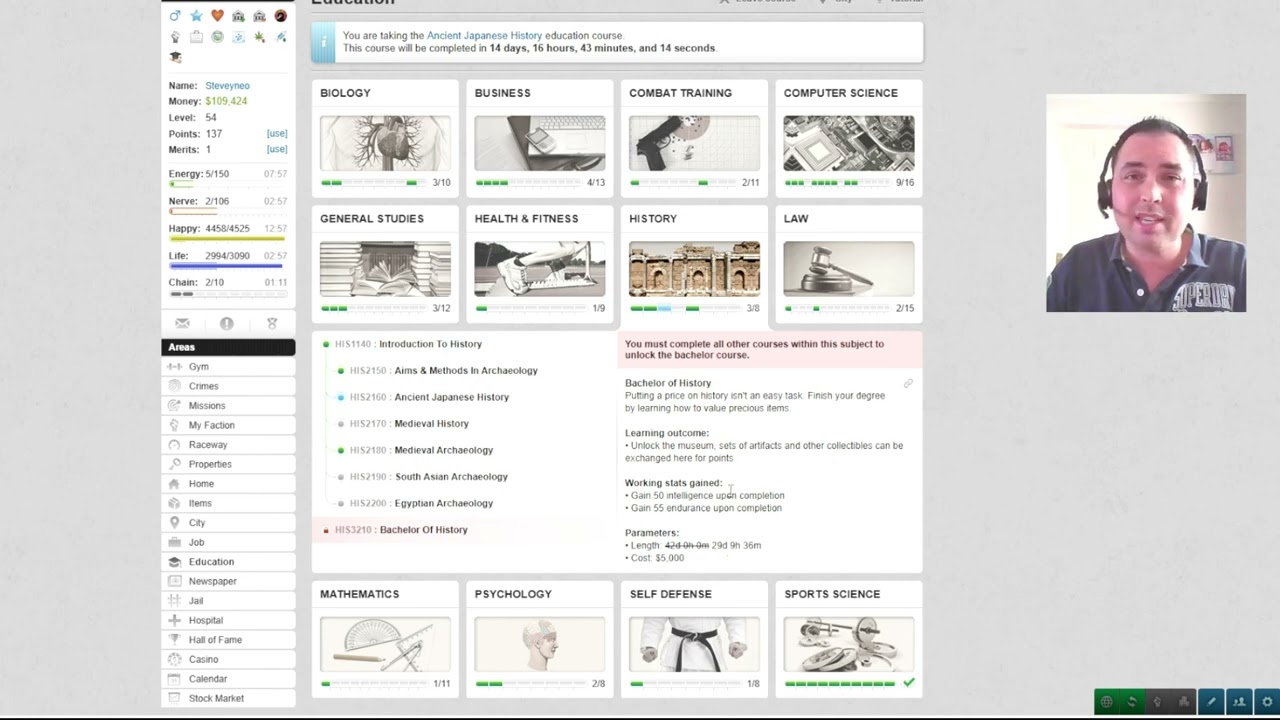Open Crimes from the sidebar

(228, 386)
